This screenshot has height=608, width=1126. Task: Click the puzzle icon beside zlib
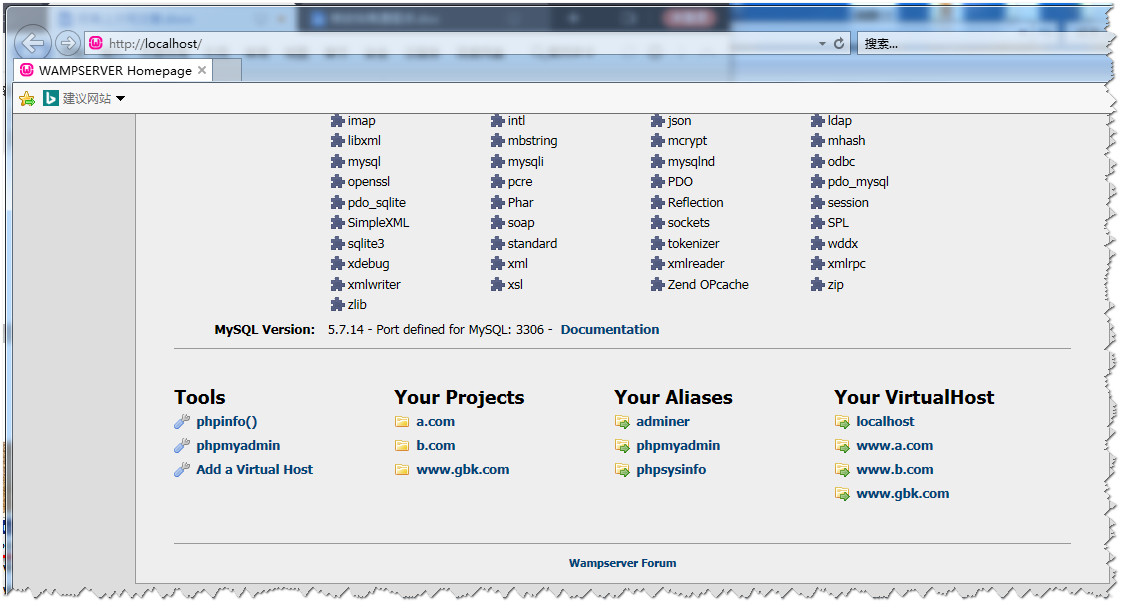pyautogui.click(x=338, y=305)
